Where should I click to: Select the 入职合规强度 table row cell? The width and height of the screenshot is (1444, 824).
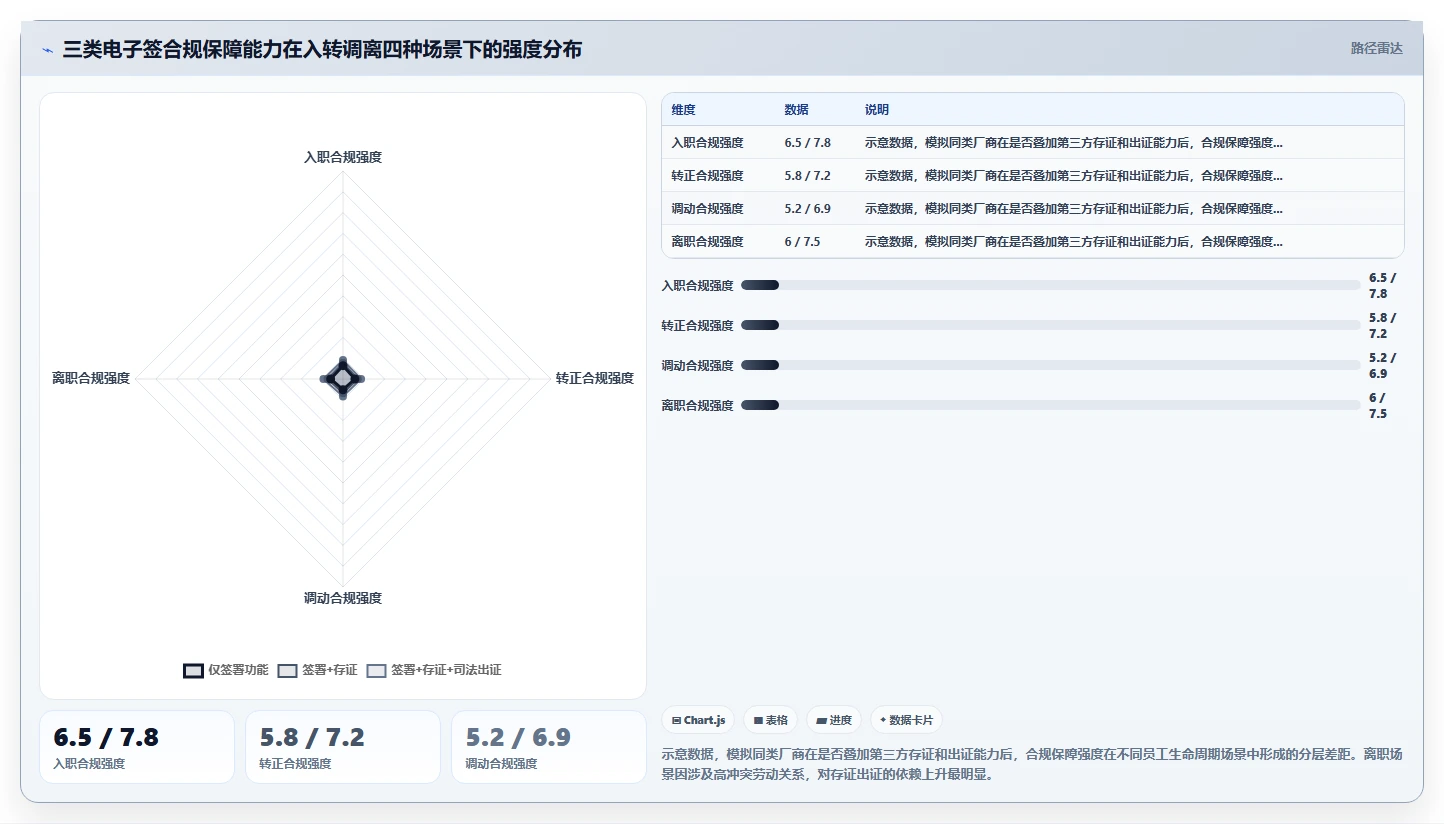[708, 143]
